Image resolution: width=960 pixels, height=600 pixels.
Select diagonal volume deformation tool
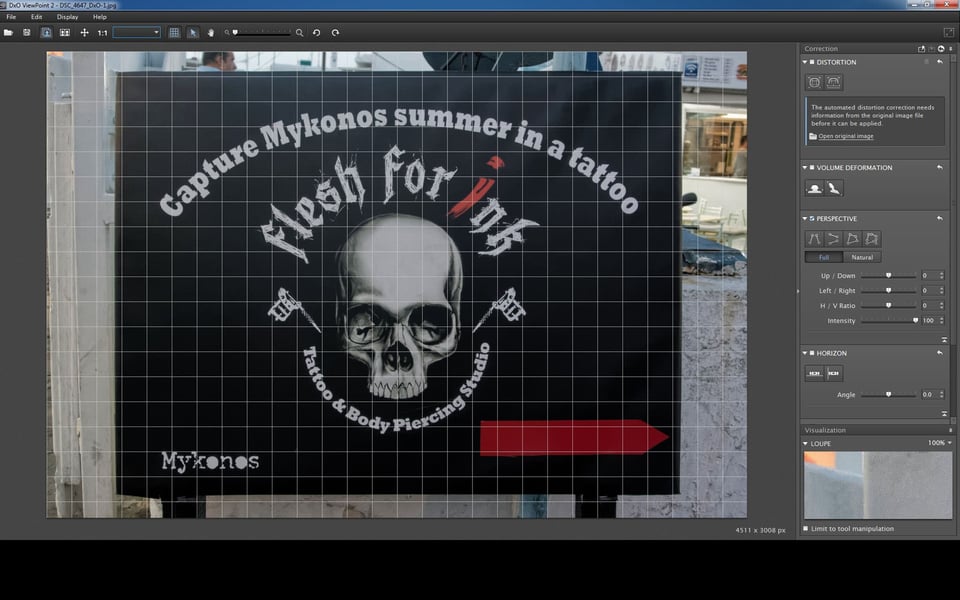point(833,188)
